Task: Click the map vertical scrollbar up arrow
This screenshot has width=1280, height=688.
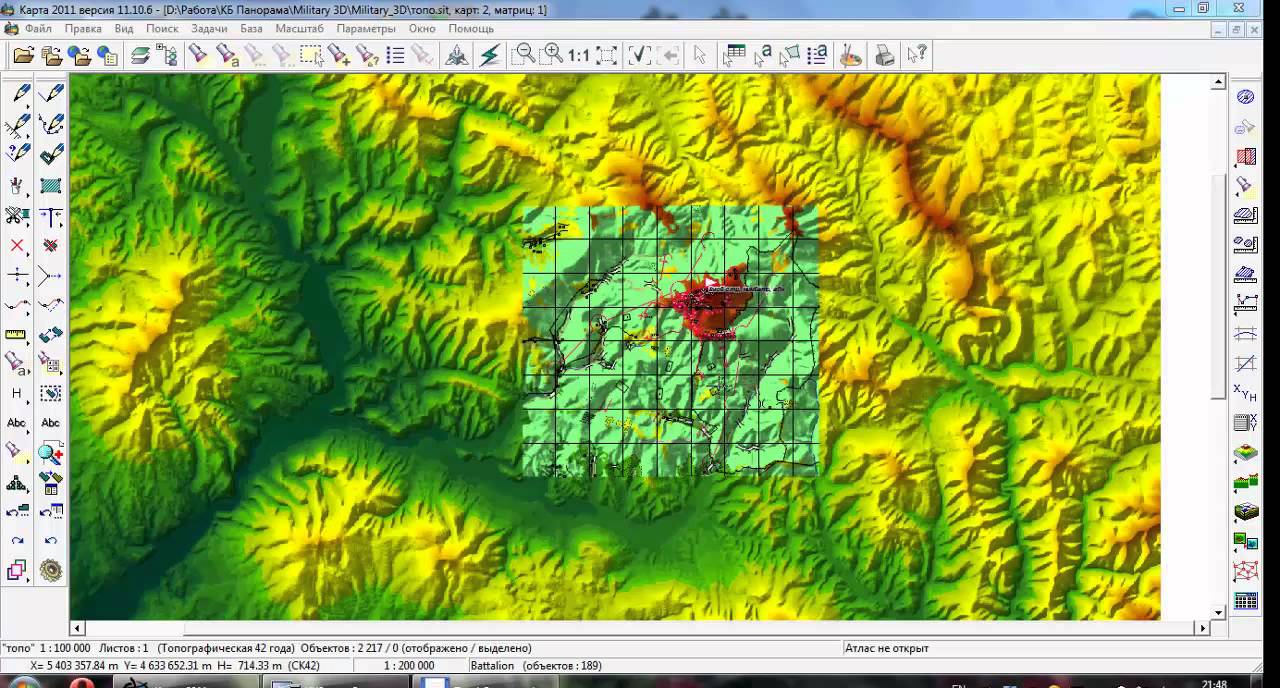Action: point(1218,83)
